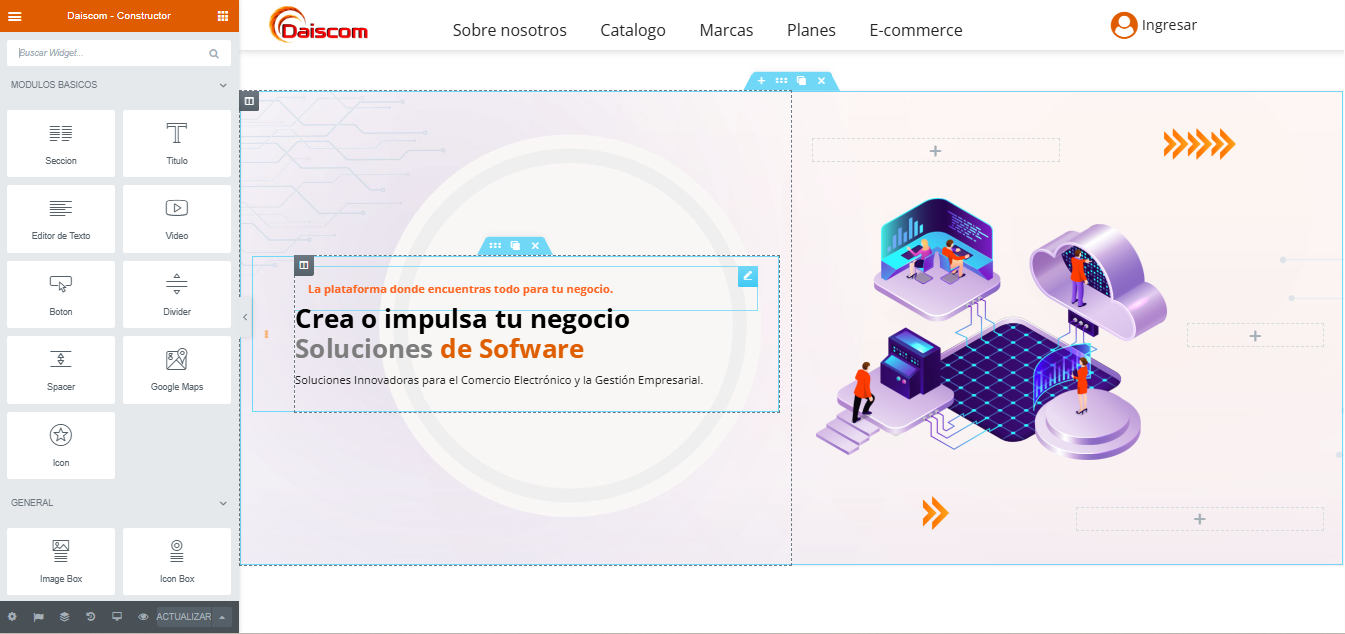
Task: Collapse the left widget panel using side arrow
Action: coord(245,317)
